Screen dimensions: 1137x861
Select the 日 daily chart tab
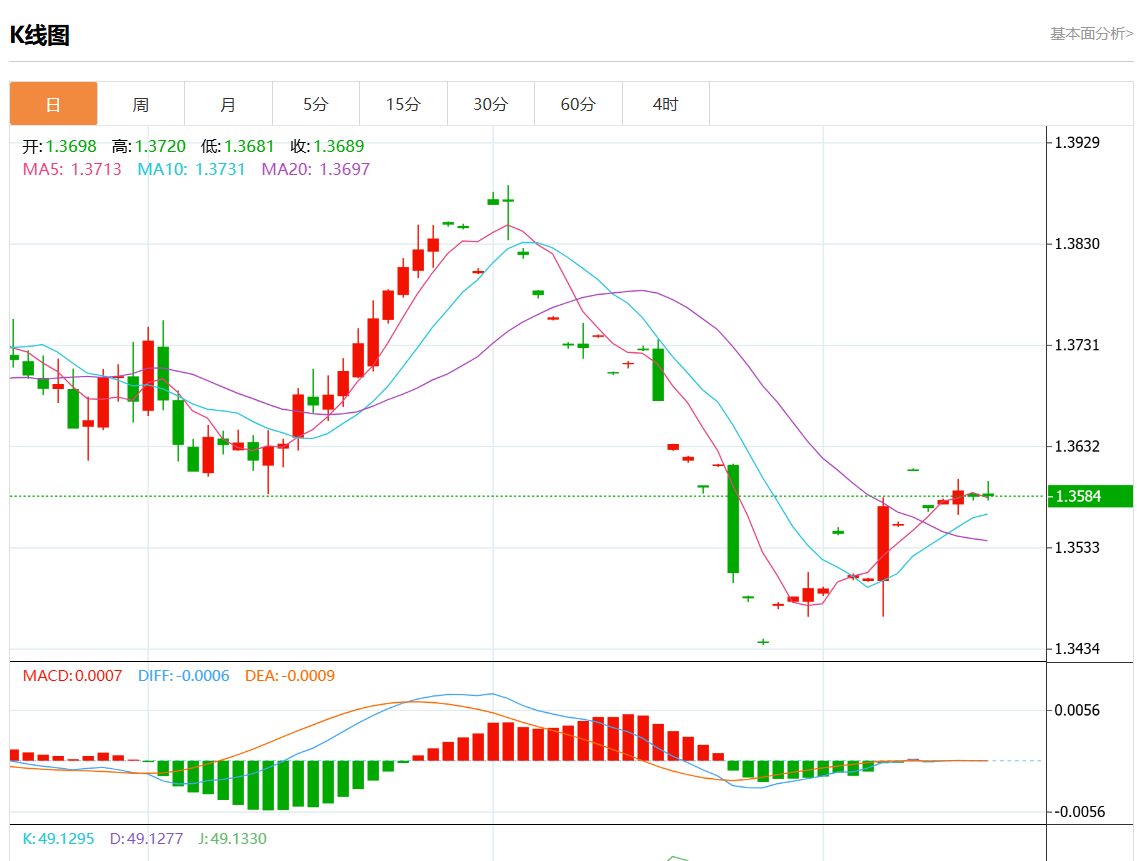(x=53, y=104)
